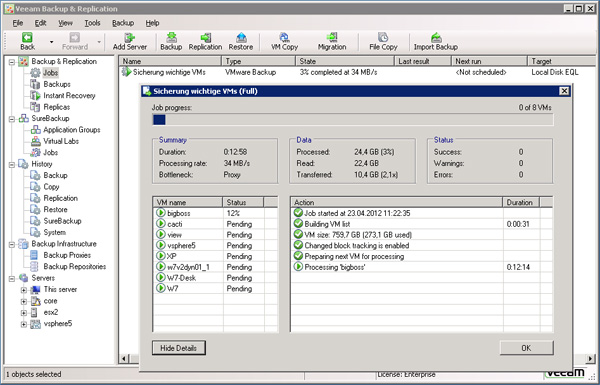Select the Application Groups tree item
This screenshot has width=600, height=385.
(72, 130)
